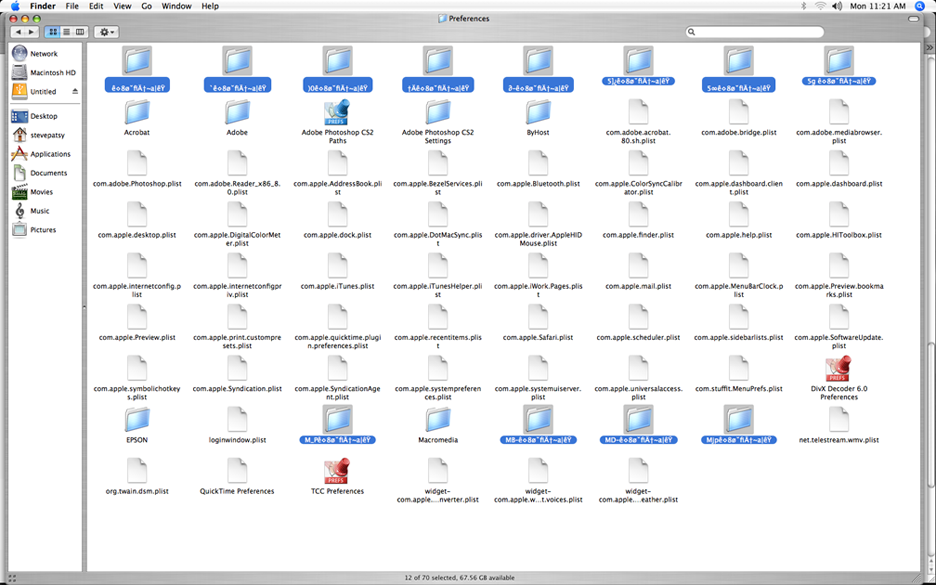Select com.adobe.bridge.plist file
This screenshot has height=585, width=936.
pyautogui.click(x=738, y=113)
